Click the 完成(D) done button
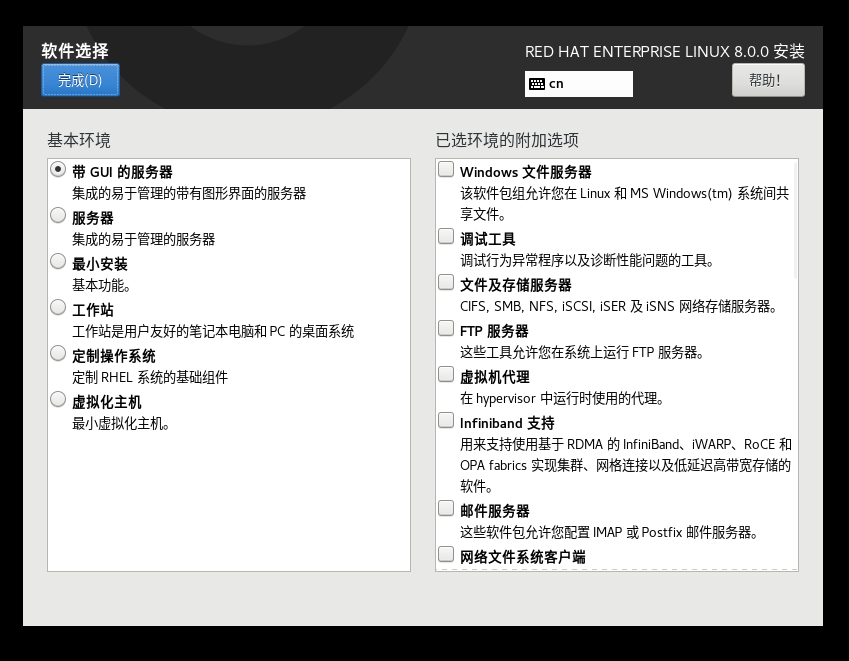The image size is (849, 661). [x=80, y=80]
